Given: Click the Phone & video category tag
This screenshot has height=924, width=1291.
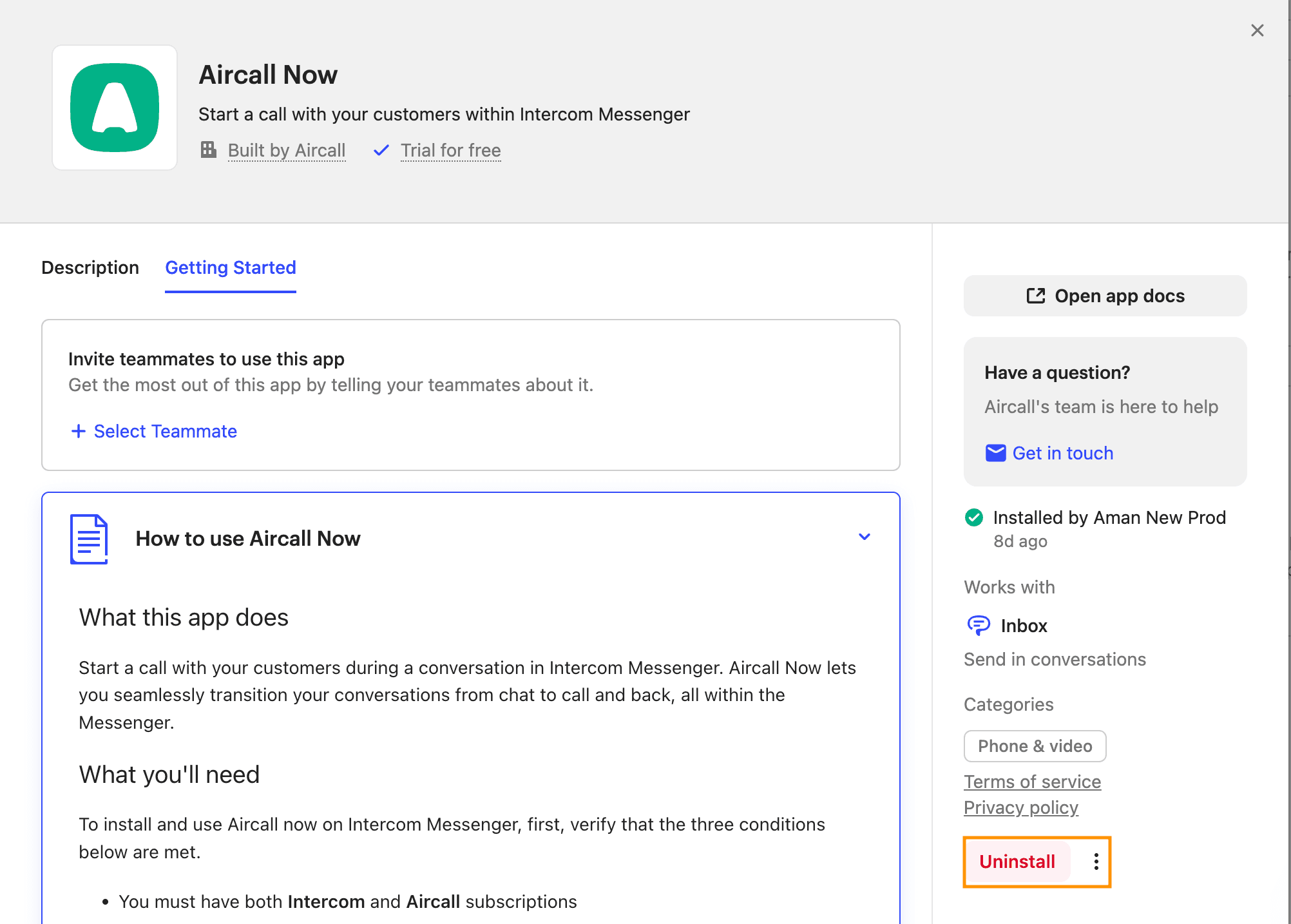Looking at the screenshot, I should pyautogui.click(x=1035, y=746).
